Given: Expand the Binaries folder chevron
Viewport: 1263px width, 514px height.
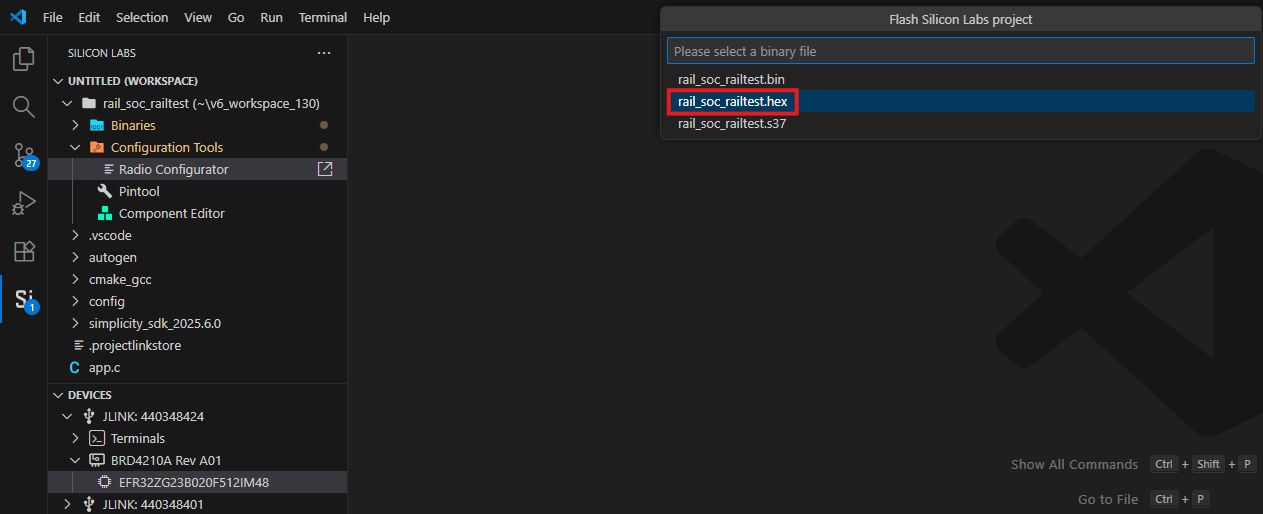Looking at the screenshot, I should (x=75, y=125).
